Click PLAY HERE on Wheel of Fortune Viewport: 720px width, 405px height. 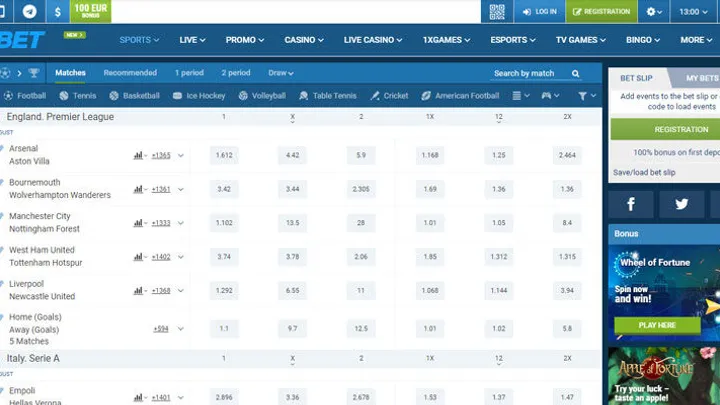[x=657, y=325]
